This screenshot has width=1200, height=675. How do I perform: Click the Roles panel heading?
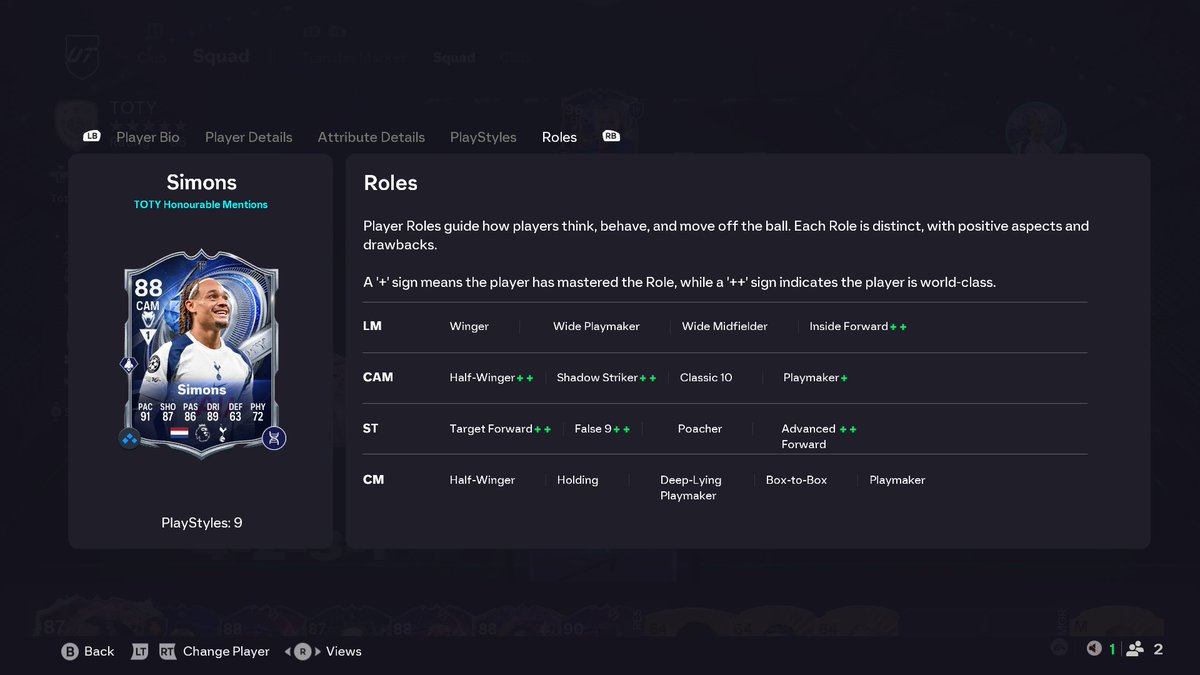pos(391,183)
